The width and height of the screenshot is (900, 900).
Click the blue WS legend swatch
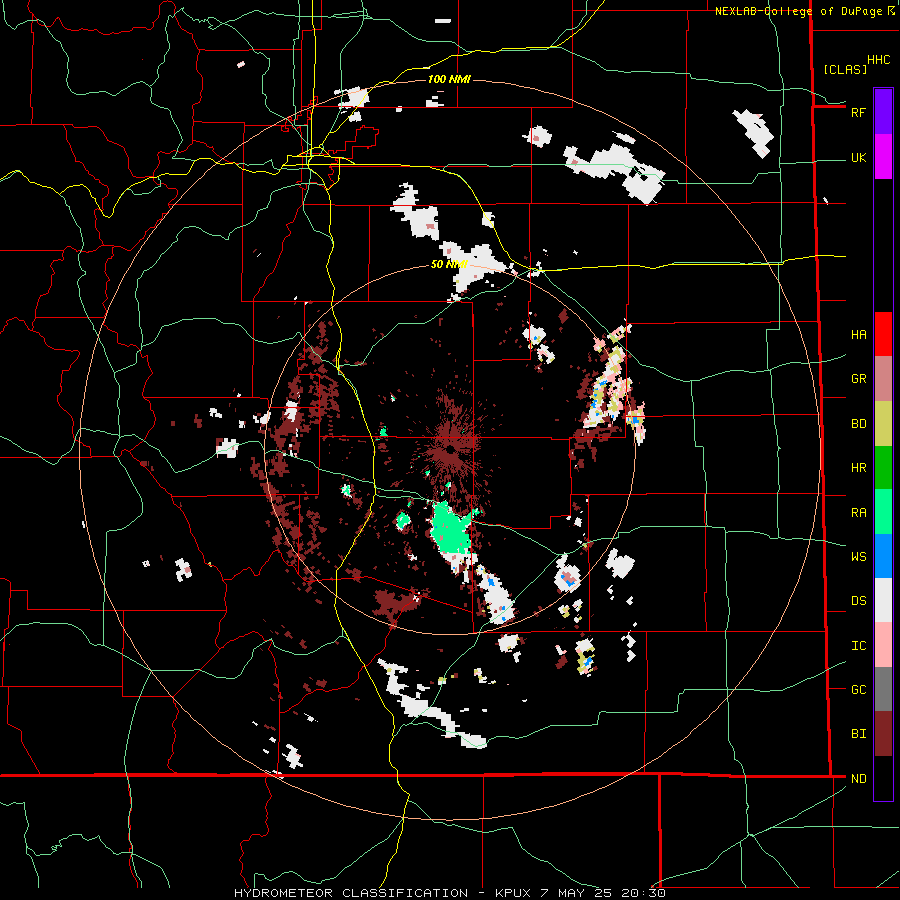(883, 556)
